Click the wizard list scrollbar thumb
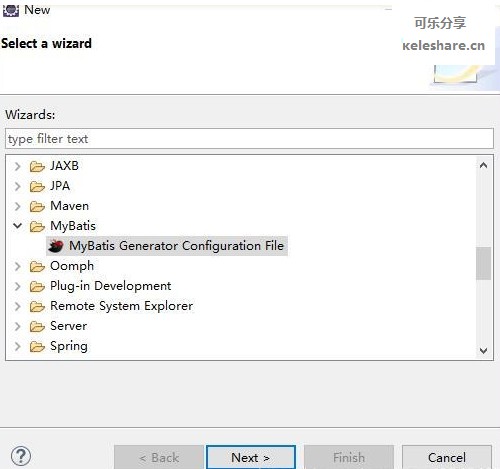 point(483,263)
